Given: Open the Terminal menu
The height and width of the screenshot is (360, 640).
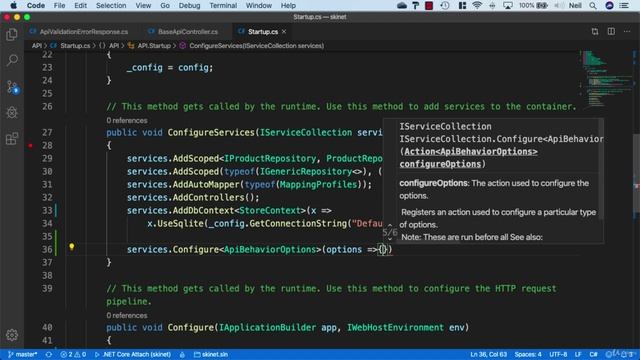Looking at the screenshot, I should coord(223,5).
